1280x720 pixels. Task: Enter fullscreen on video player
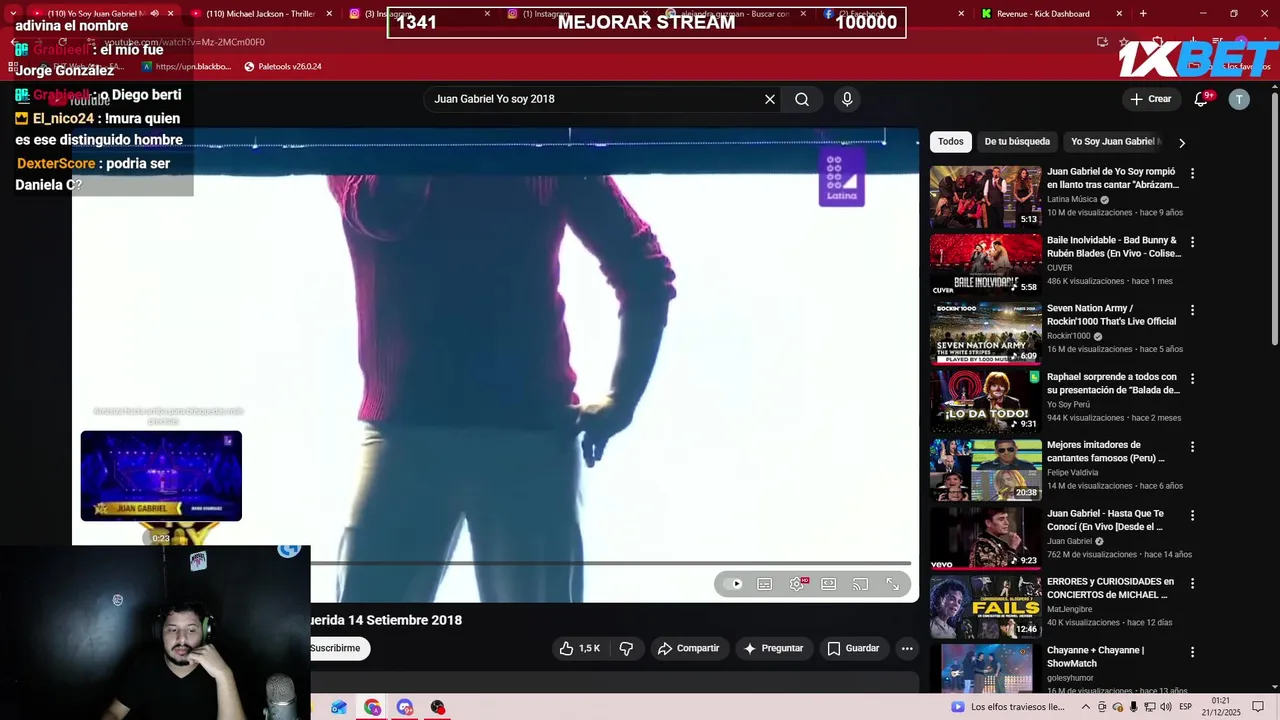click(893, 584)
